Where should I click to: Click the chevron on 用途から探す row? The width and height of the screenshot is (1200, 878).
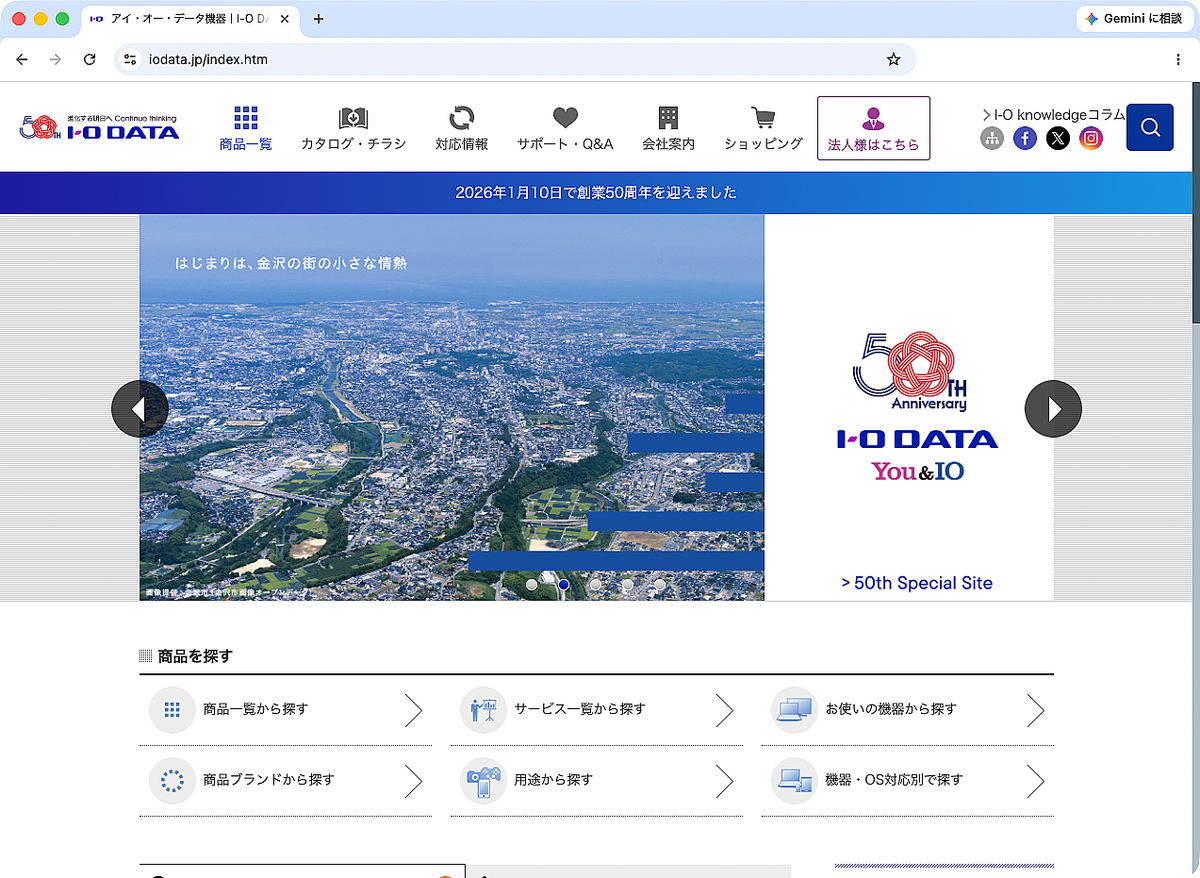725,781
